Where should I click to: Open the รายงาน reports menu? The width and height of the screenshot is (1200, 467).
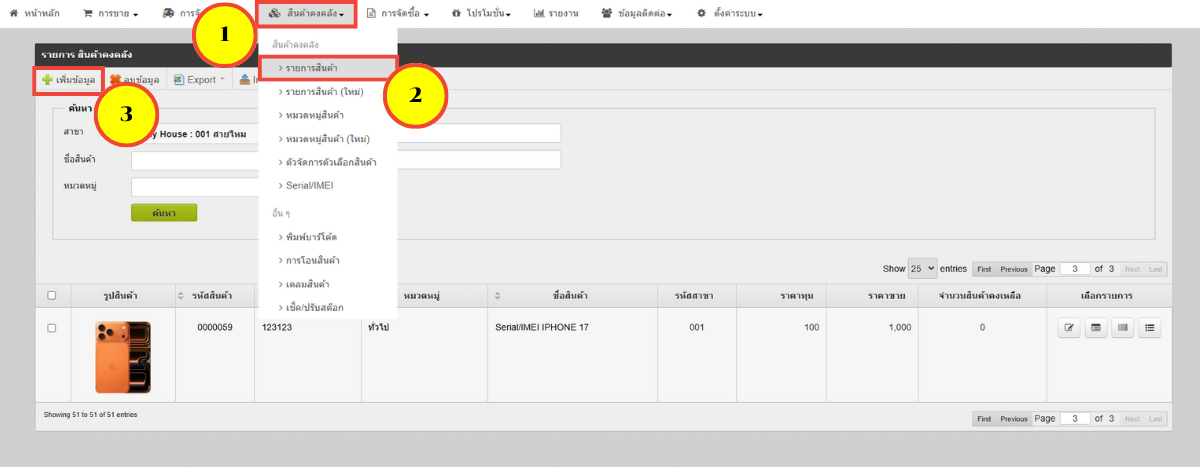pyautogui.click(x=557, y=14)
